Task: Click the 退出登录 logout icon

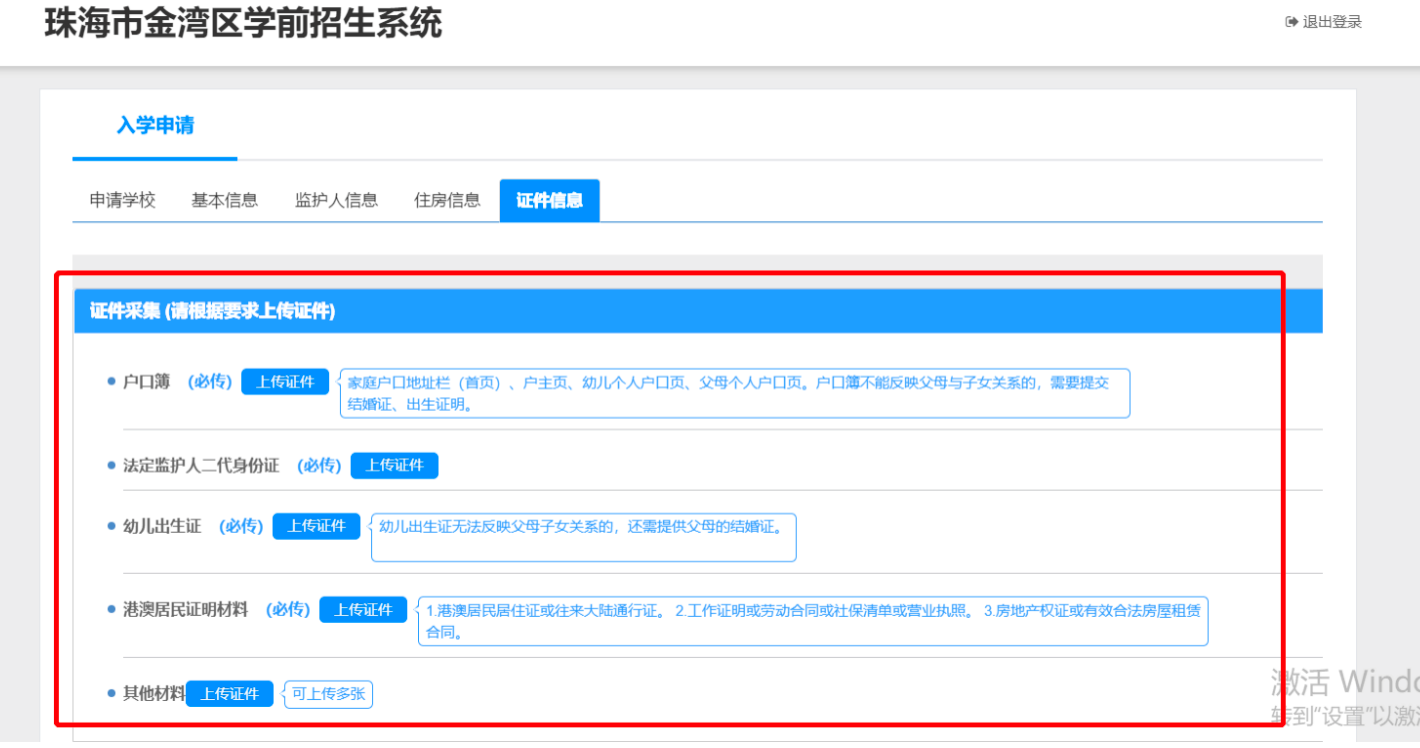Action: 1291,22
